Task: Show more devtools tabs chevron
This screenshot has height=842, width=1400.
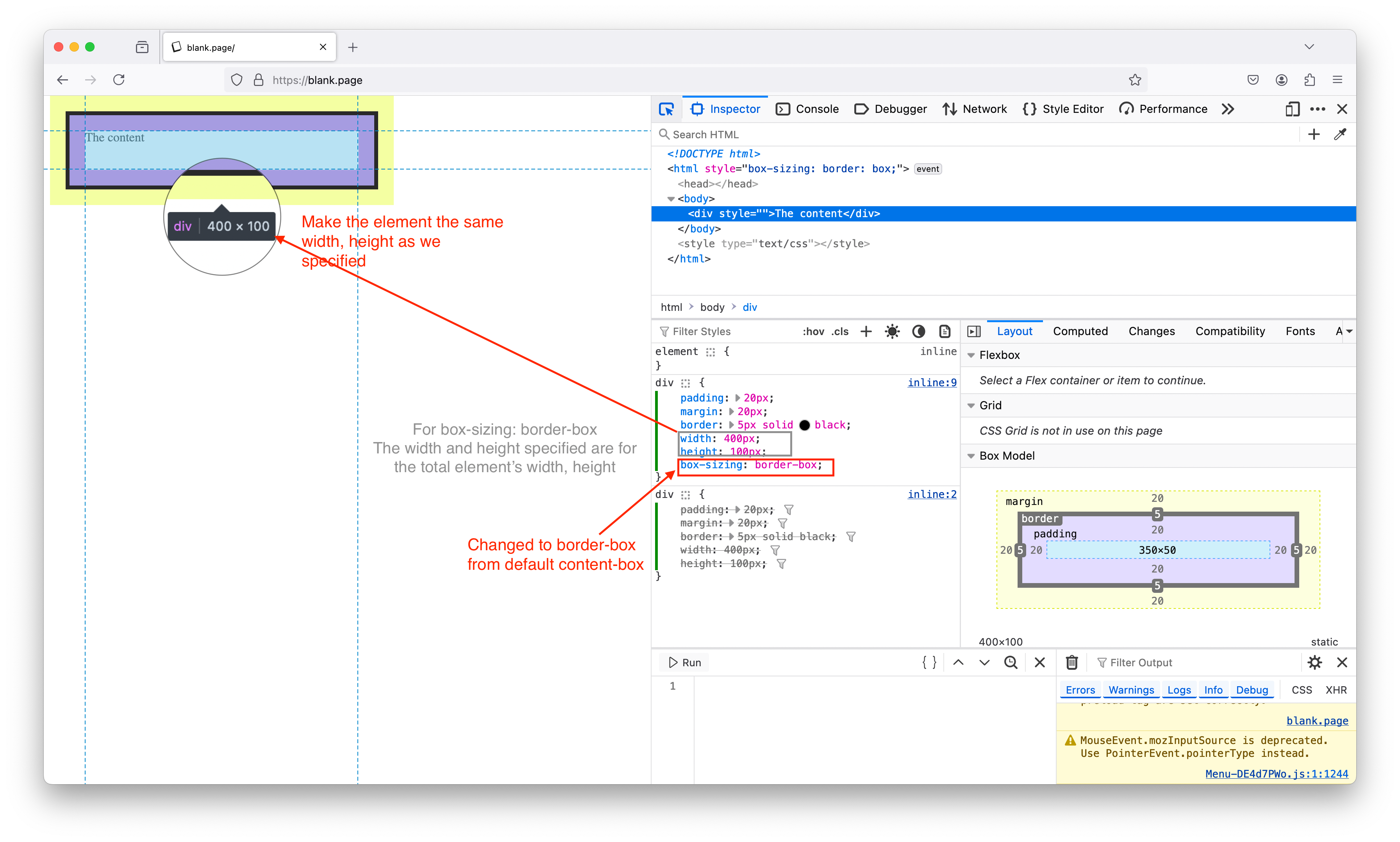Action: tap(1228, 109)
